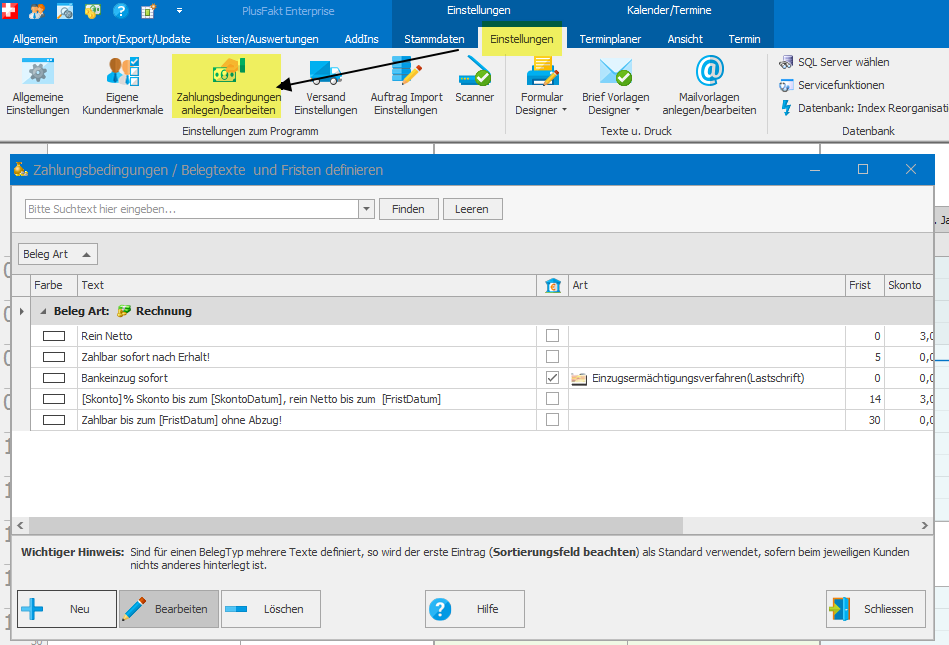Open quick access toolbar customize arrow
This screenshot has width=949, height=645.
pyautogui.click(x=179, y=10)
